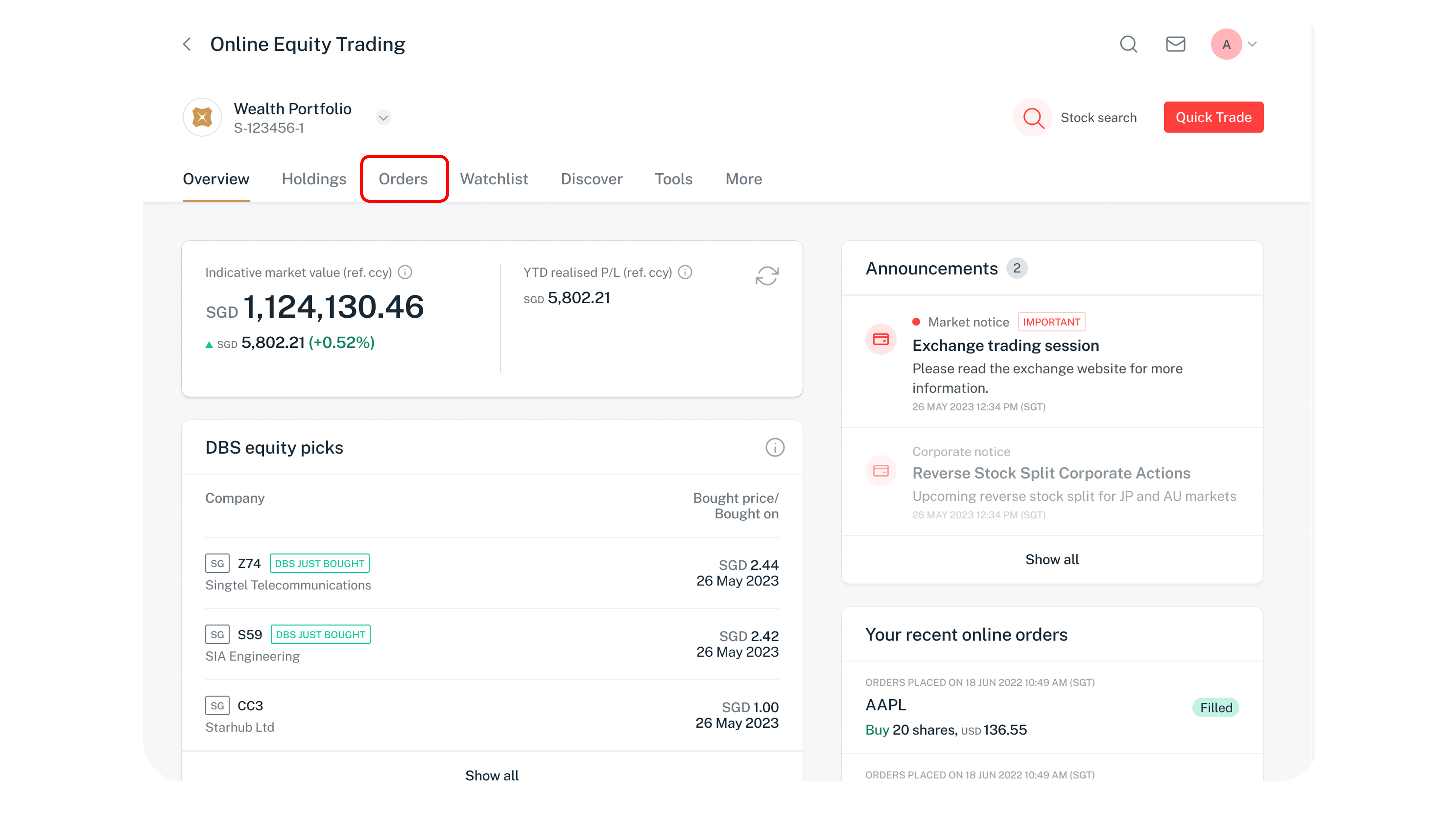Click the Corporate notice card icon
The height and width of the screenshot is (839, 1456).
tap(881, 471)
